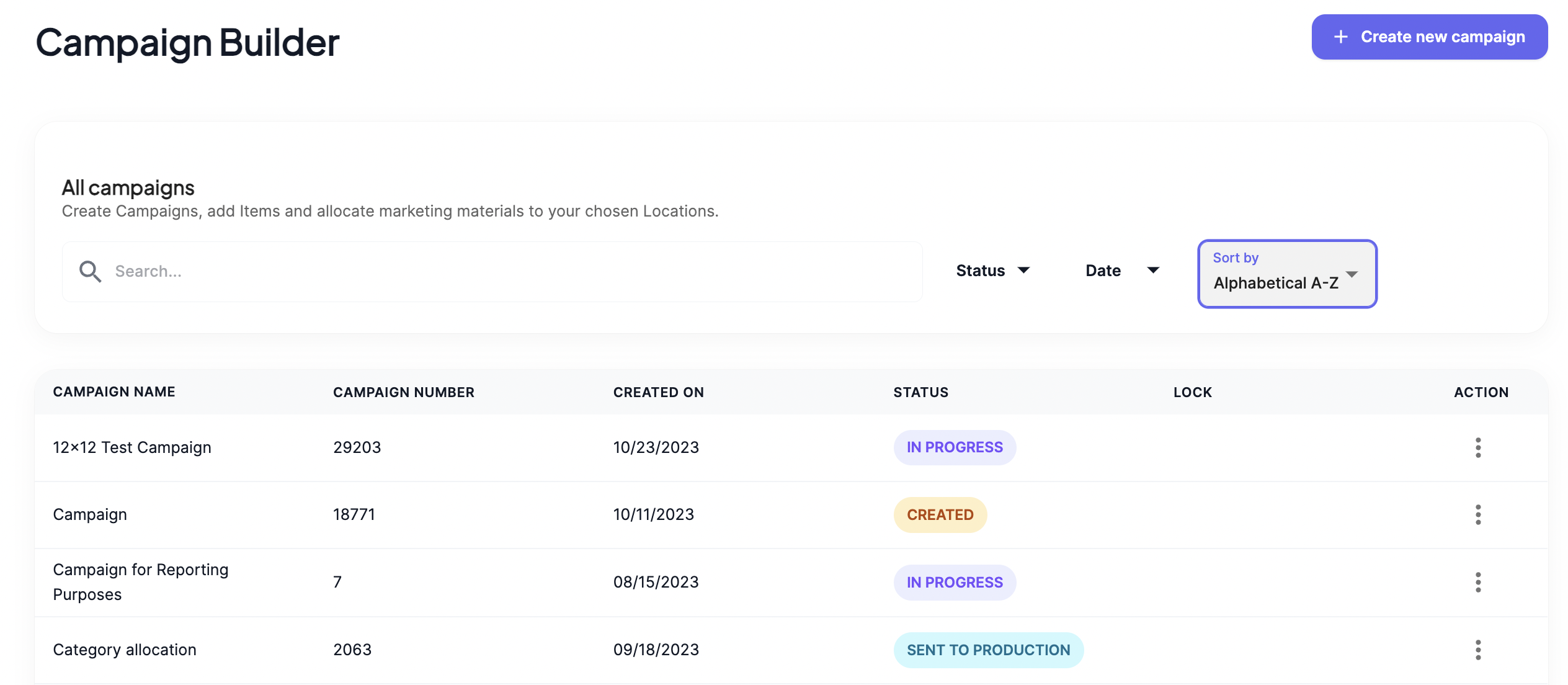This screenshot has height=685, width=1568.
Task: Click the Sent to Production status badge
Action: (988, 650)
